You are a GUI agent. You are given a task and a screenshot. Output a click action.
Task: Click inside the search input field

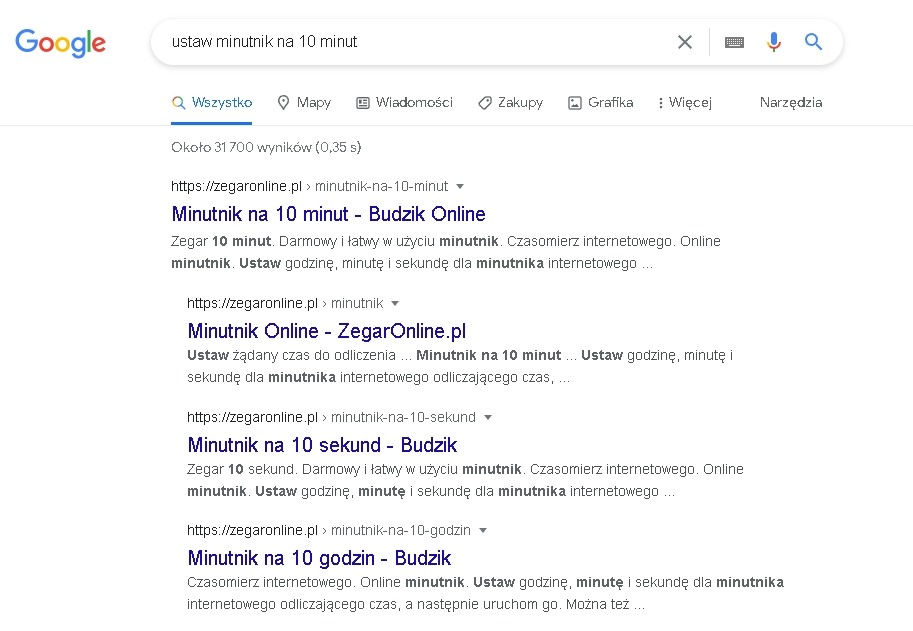pyautogui.click(x=400, y=42)
